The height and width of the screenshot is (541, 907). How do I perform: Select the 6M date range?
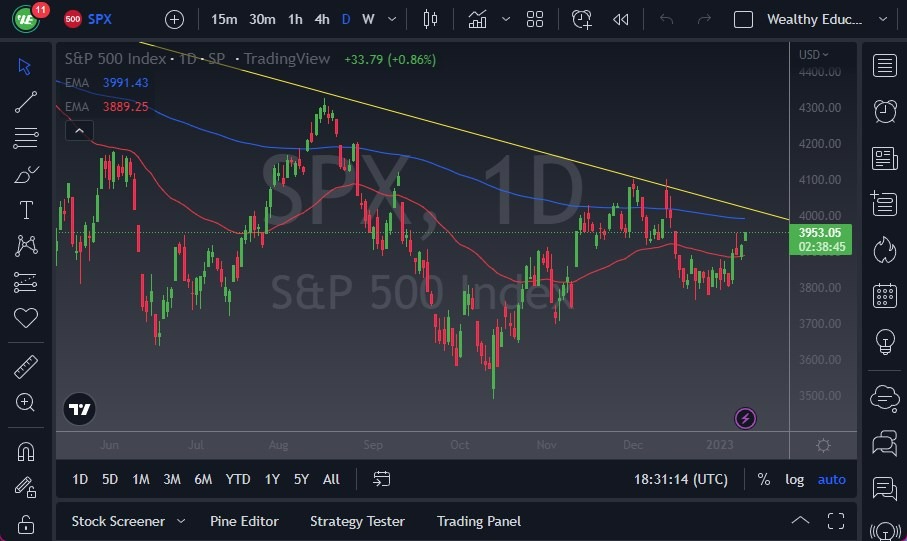click(203, 479)
